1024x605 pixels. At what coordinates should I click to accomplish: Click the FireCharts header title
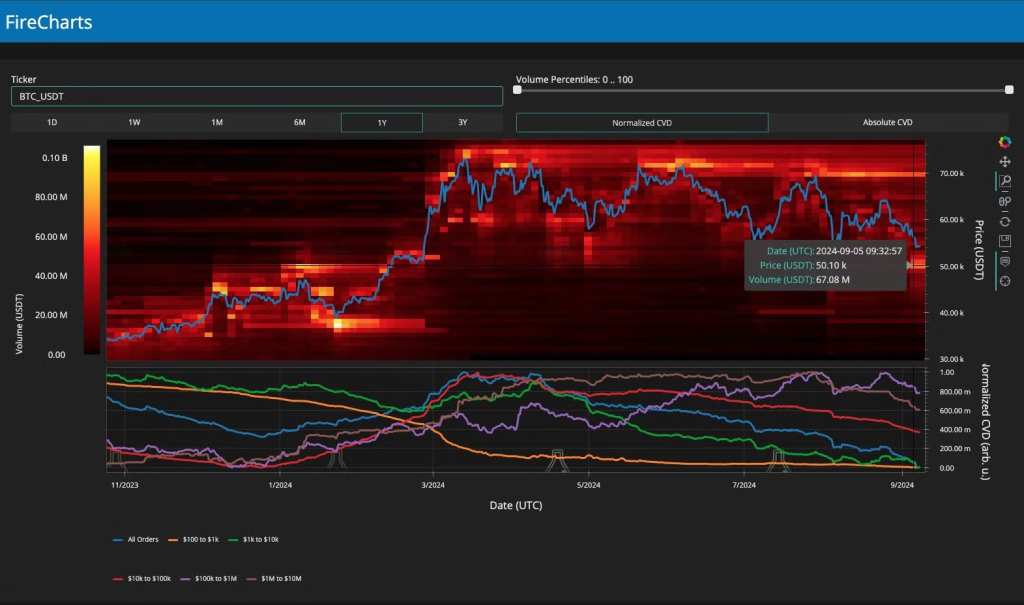point(49,22)
